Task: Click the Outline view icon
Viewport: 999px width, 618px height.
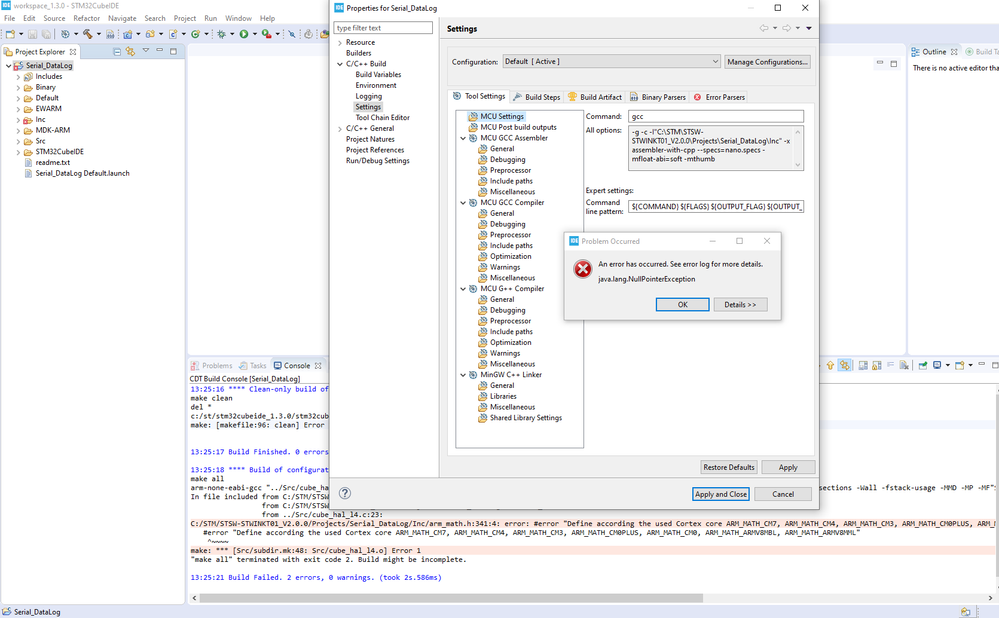Action: tap(916, 52)
